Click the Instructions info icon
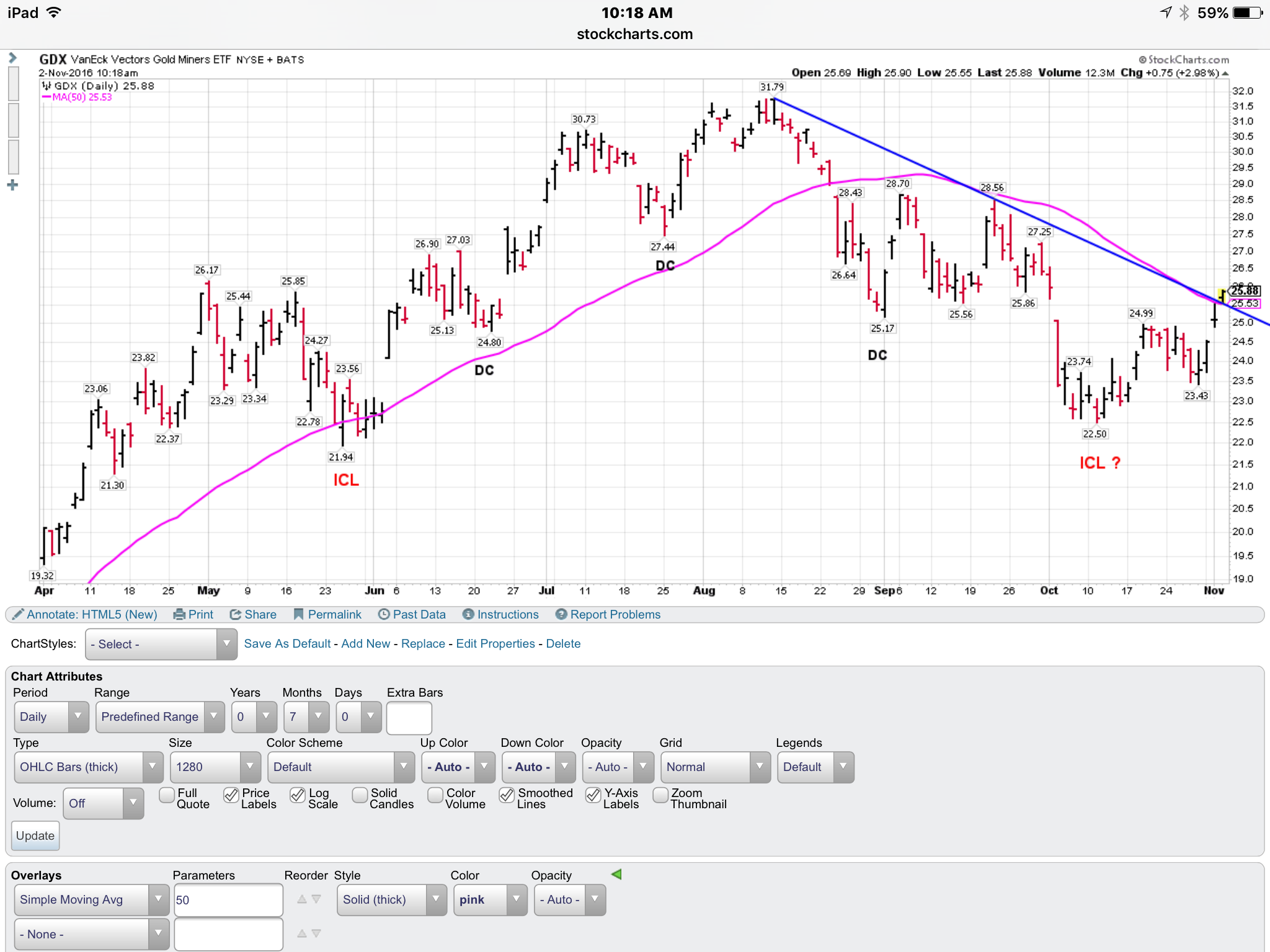 [468, 614]
